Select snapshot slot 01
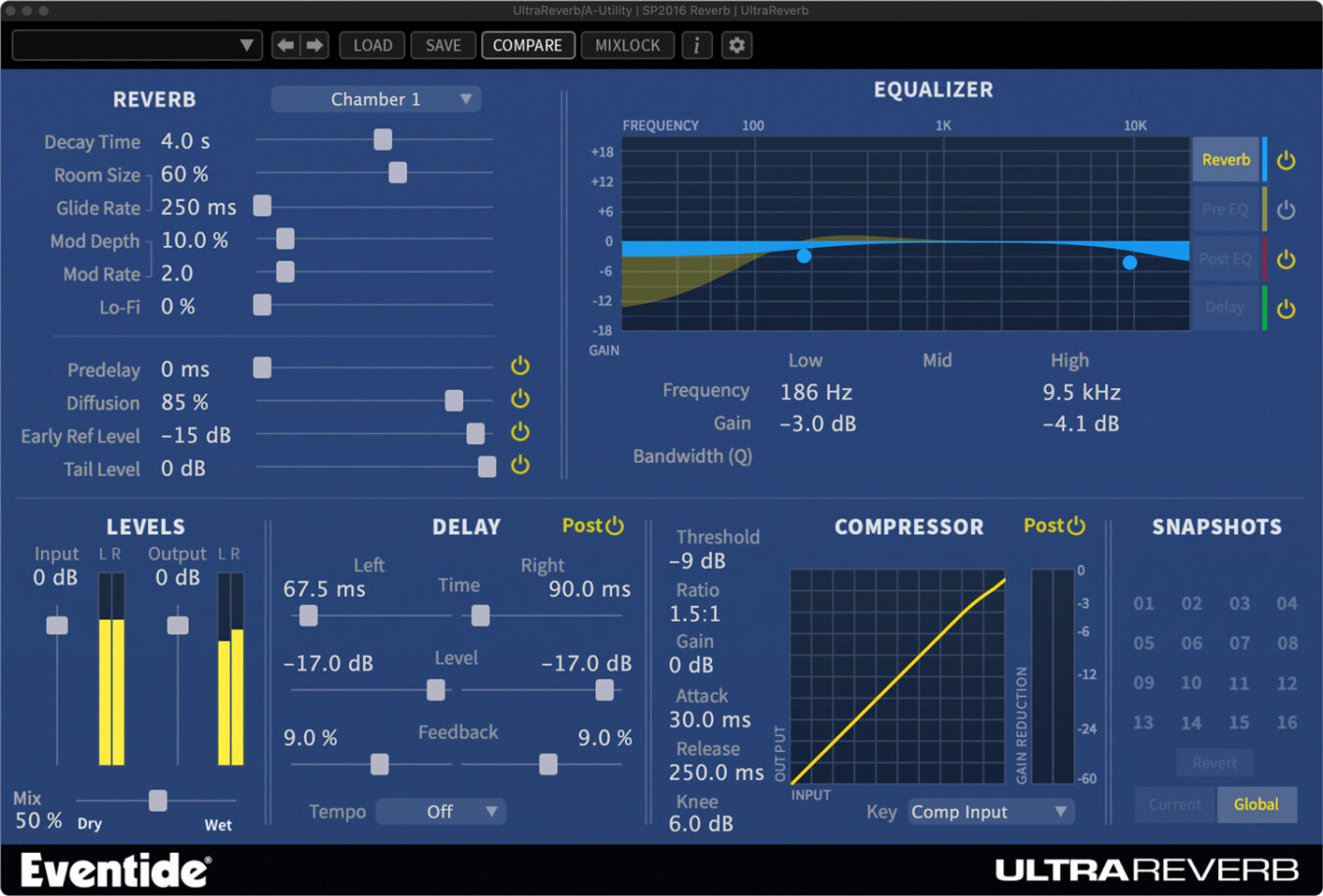Viewport: 1323px width, 896px height. coord(1143,604)
